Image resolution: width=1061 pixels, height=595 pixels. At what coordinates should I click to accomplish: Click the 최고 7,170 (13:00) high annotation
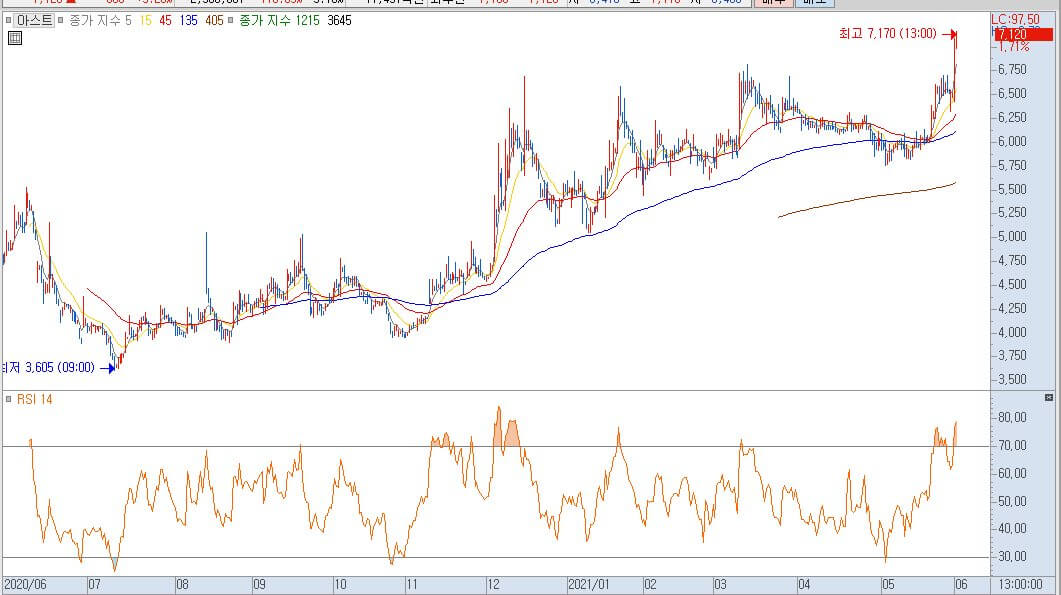coord(888,33)
